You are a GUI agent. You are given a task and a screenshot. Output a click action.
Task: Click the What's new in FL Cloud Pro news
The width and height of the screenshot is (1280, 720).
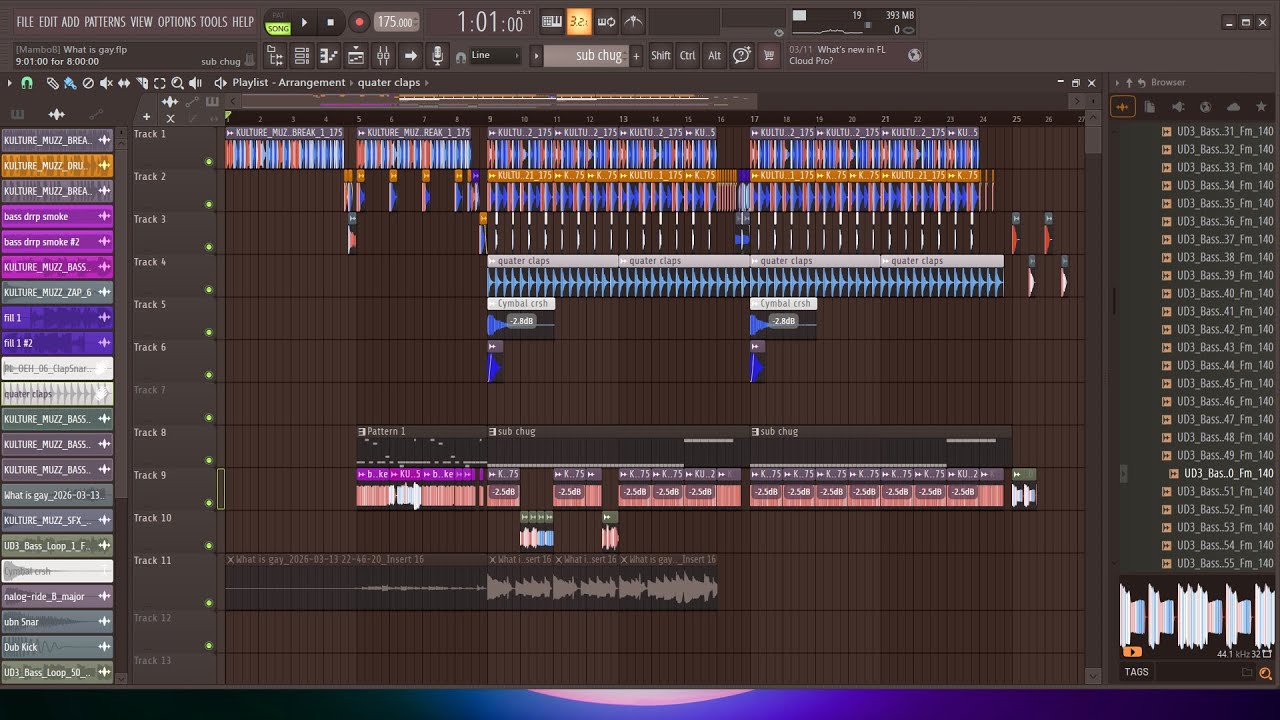837,55
